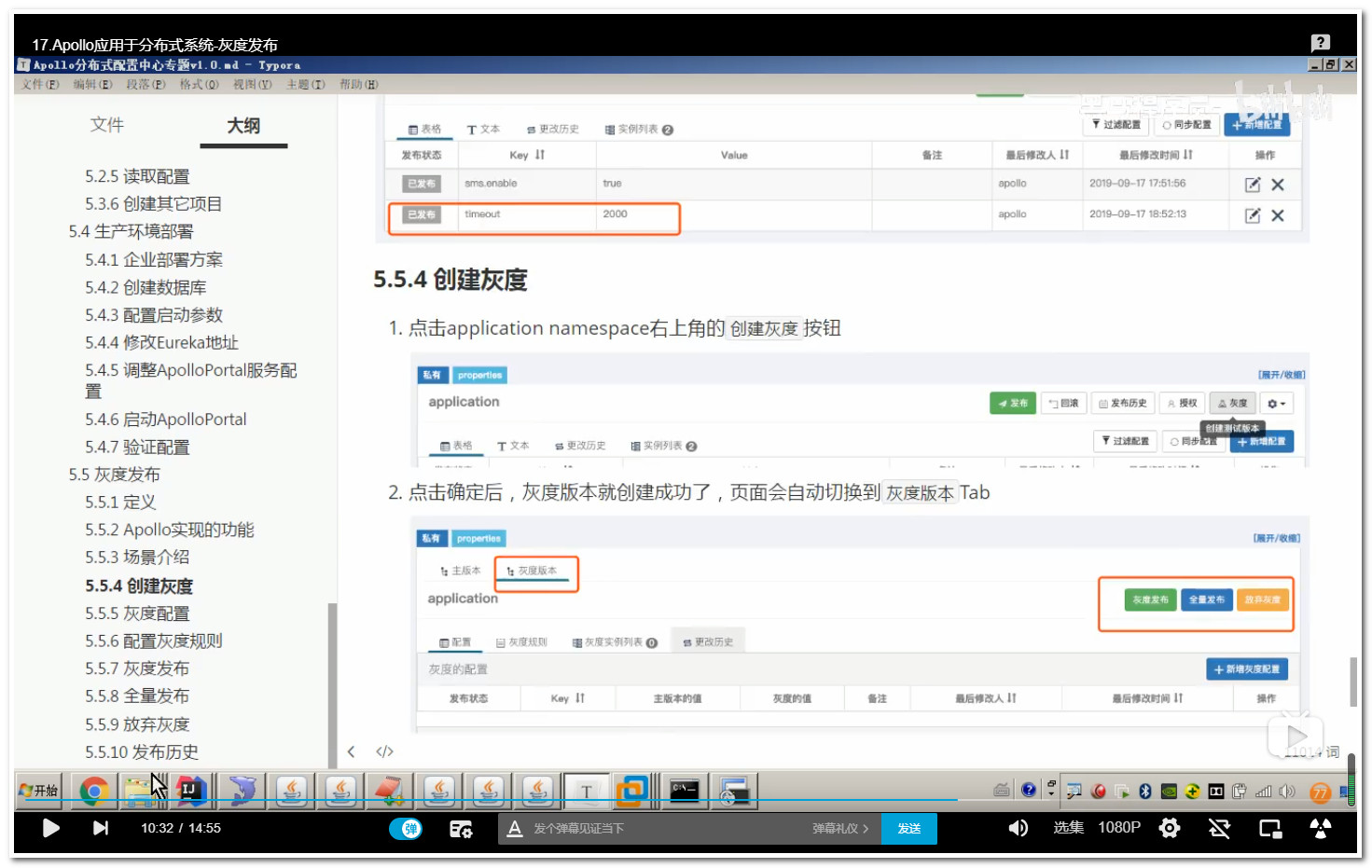Select outline item 5.5.6 配置灰度规则
This screenshot has height=868, width=1372.
click(154, 641)
